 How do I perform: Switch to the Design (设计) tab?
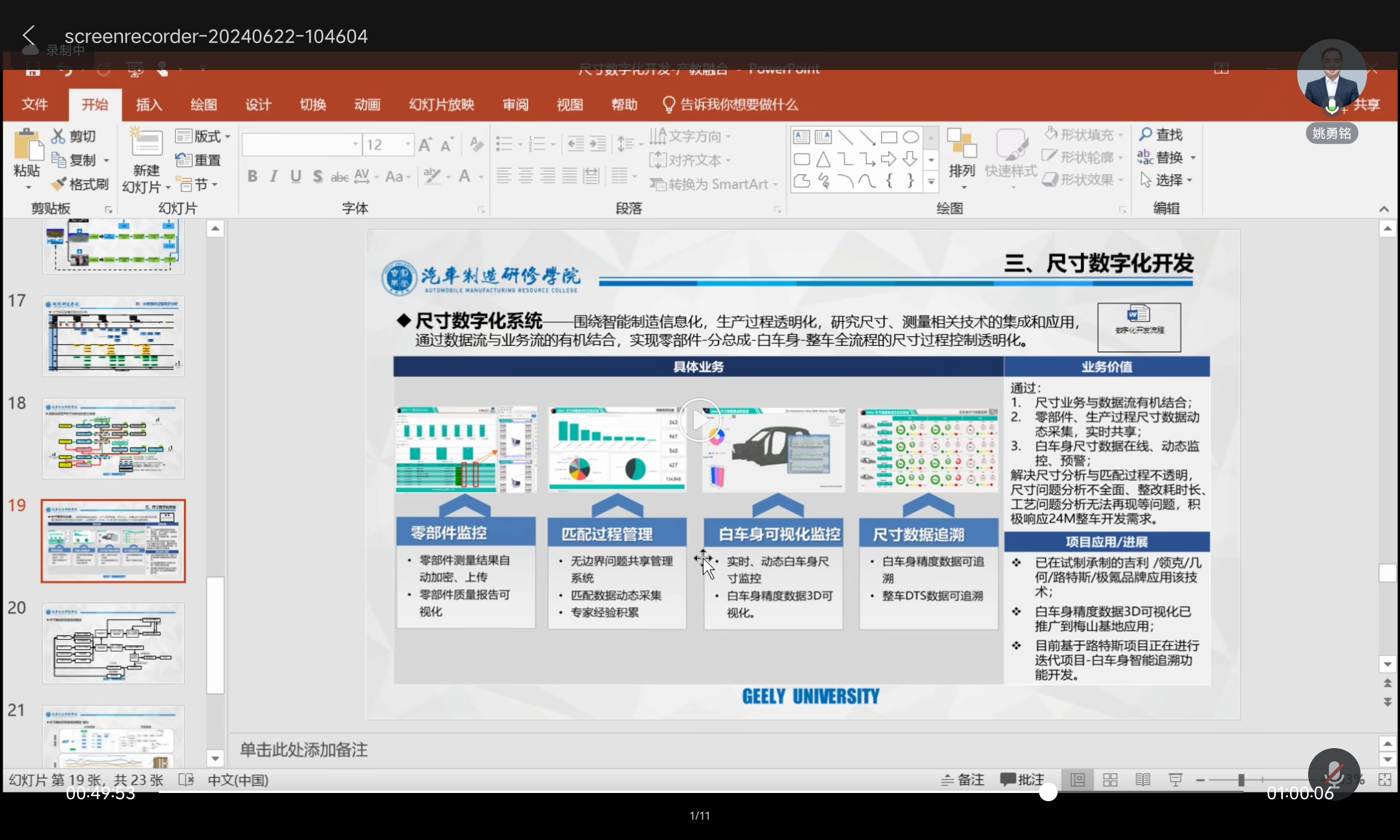258,104
